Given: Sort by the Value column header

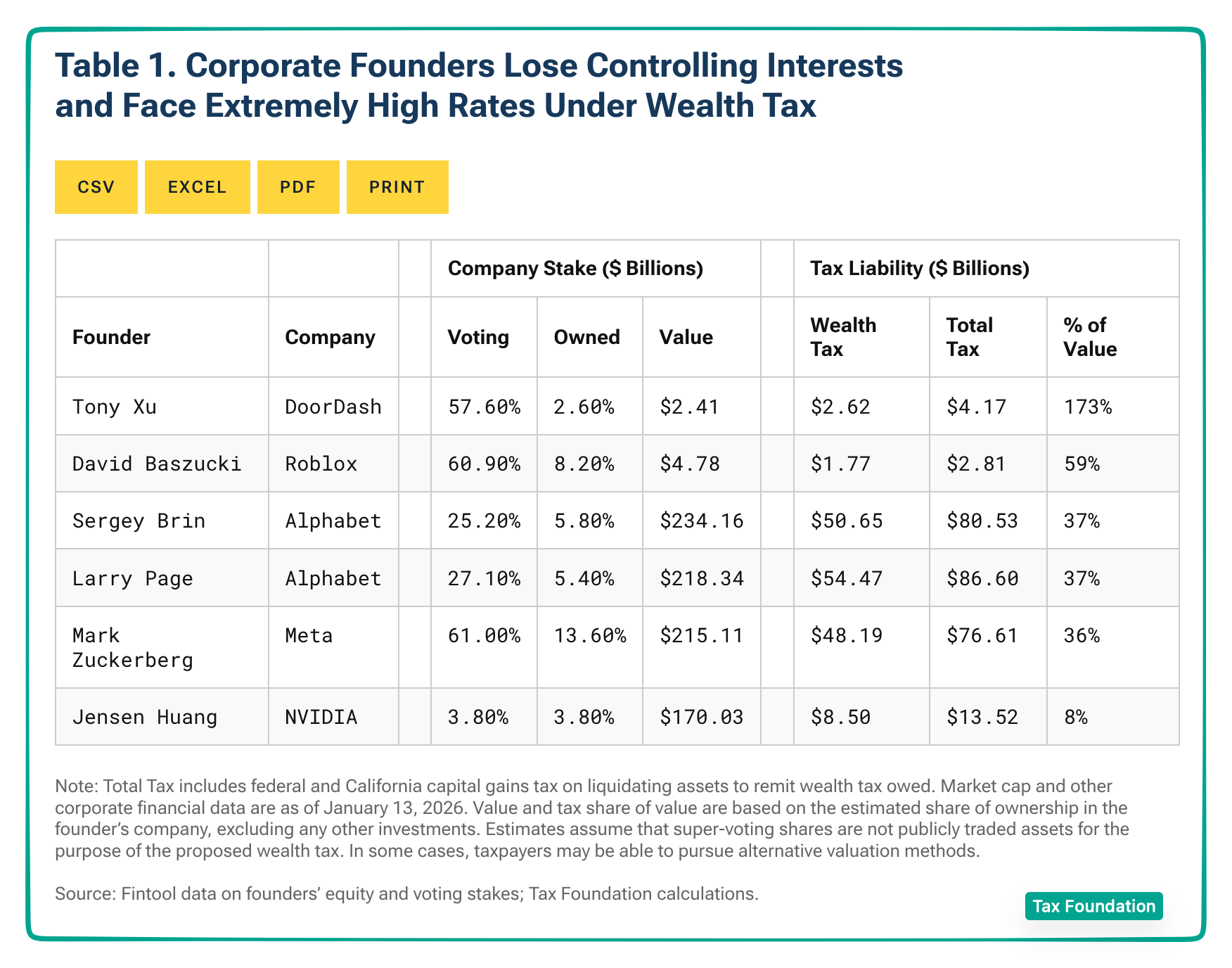Looking at the screenshot, I should pos(686,337).
